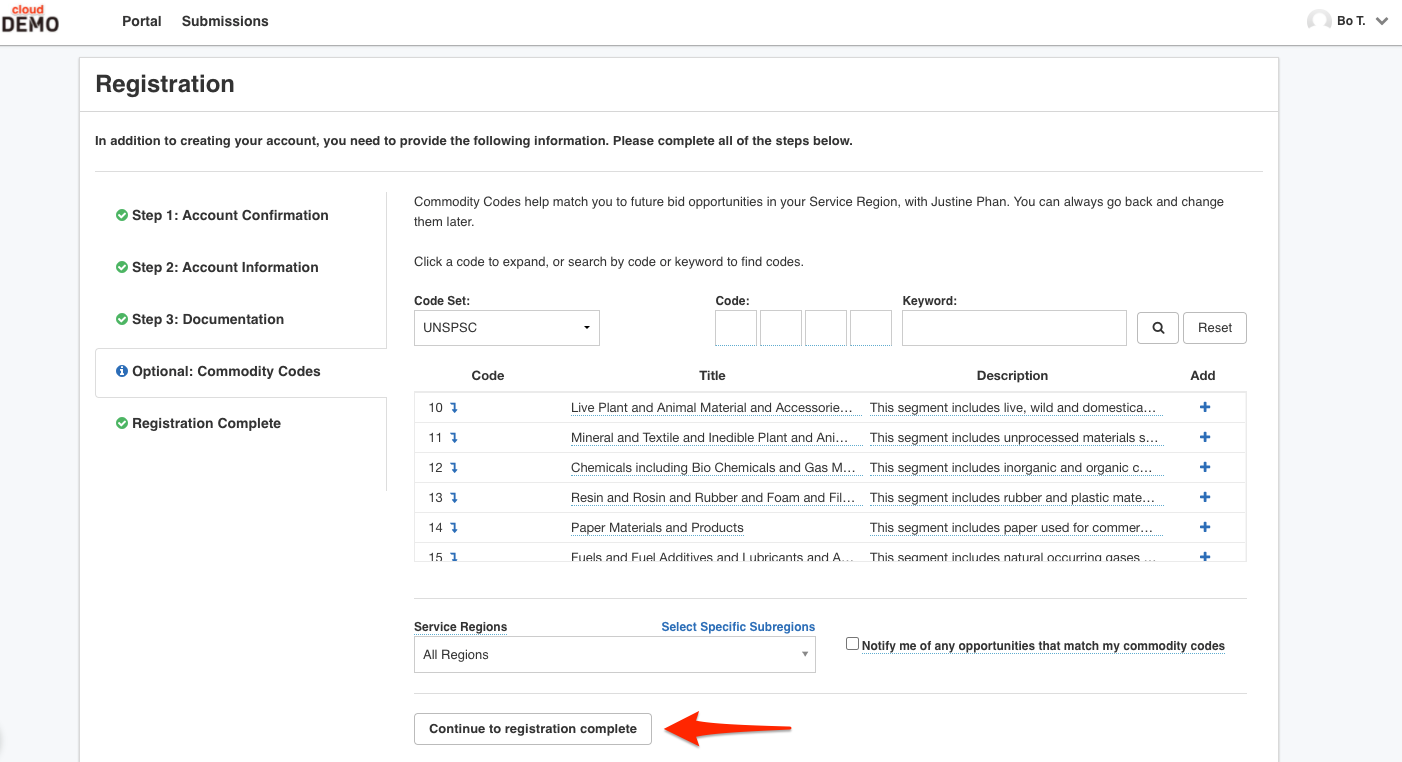This screenshot has width=1402, height=762.
Task: Click the Cloud DEMO logo
Action: [x=30, y=19]
